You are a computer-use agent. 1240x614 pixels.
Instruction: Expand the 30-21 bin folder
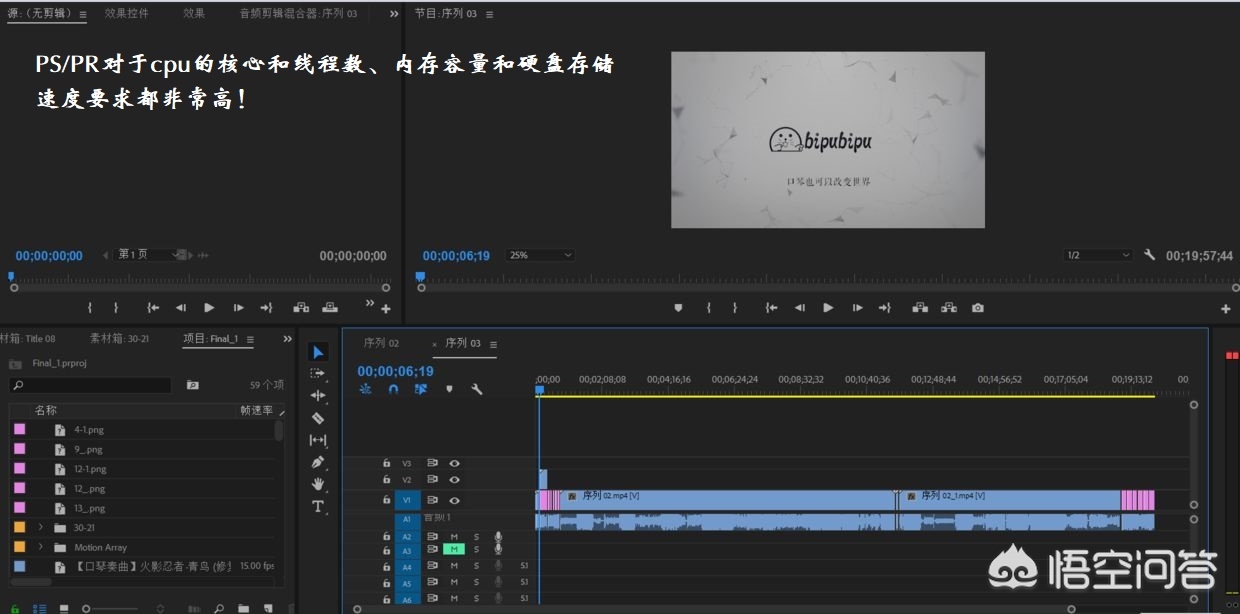(41, 527)
